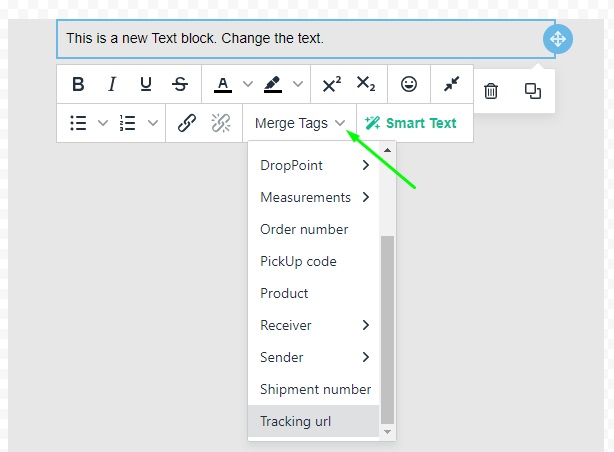
Task: Click the subscript icon
Action: tap(366, 85)
